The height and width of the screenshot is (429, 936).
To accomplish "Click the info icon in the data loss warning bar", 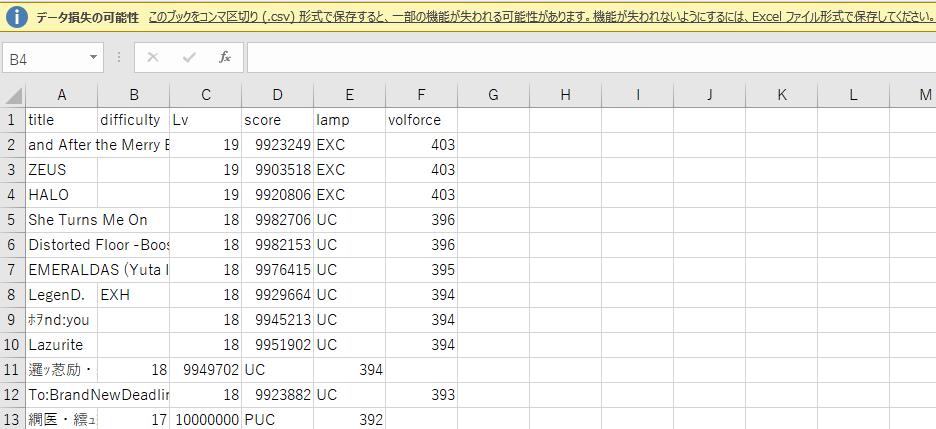I will click(17, 17).
